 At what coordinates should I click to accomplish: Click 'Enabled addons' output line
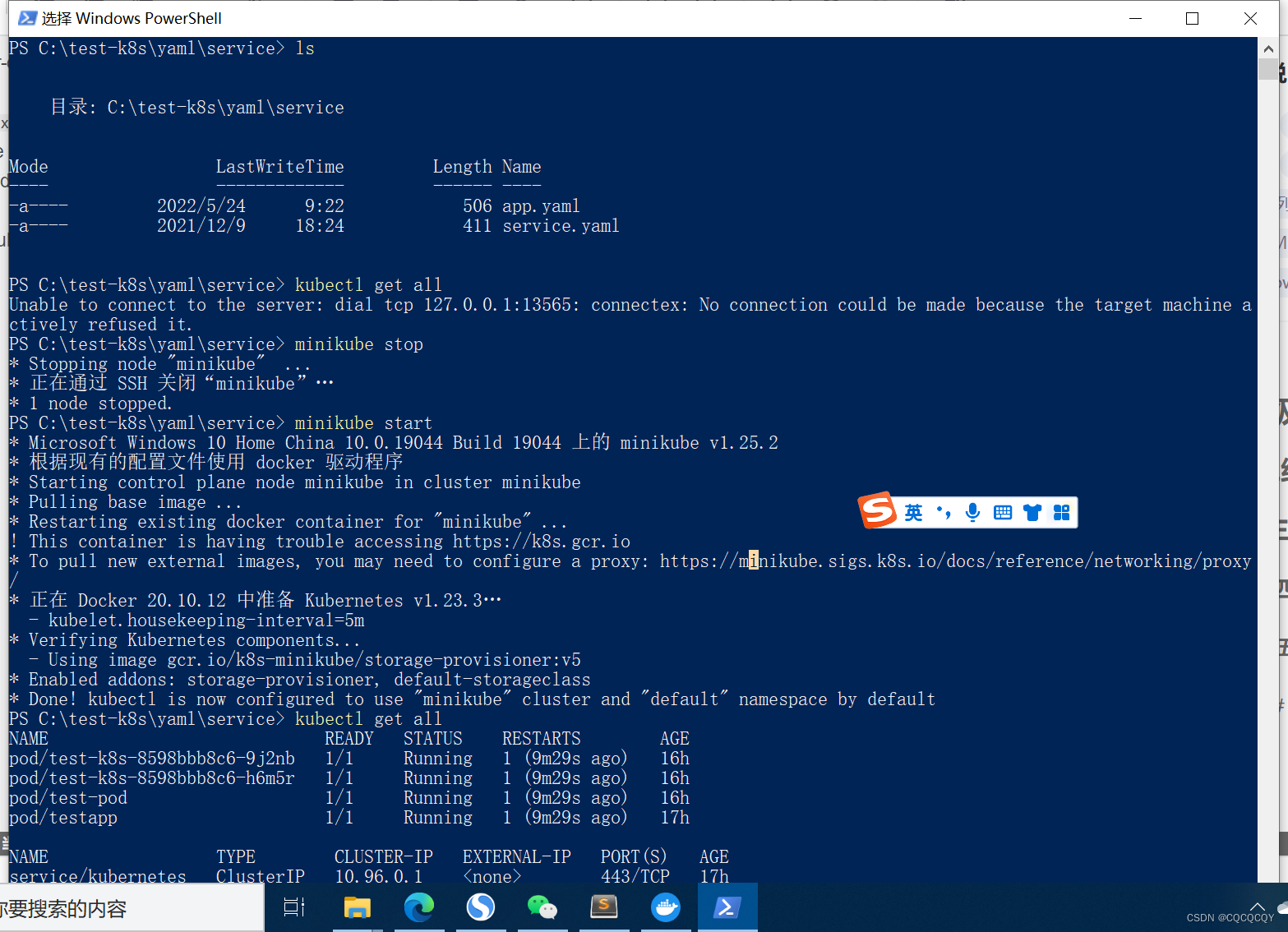(300, 680)
